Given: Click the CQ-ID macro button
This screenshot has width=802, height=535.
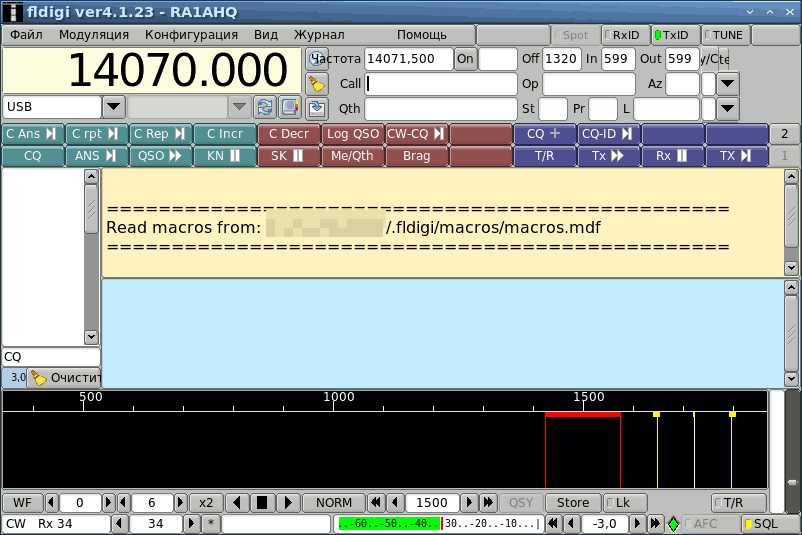Looking at the screenshot, I should 609,134.
